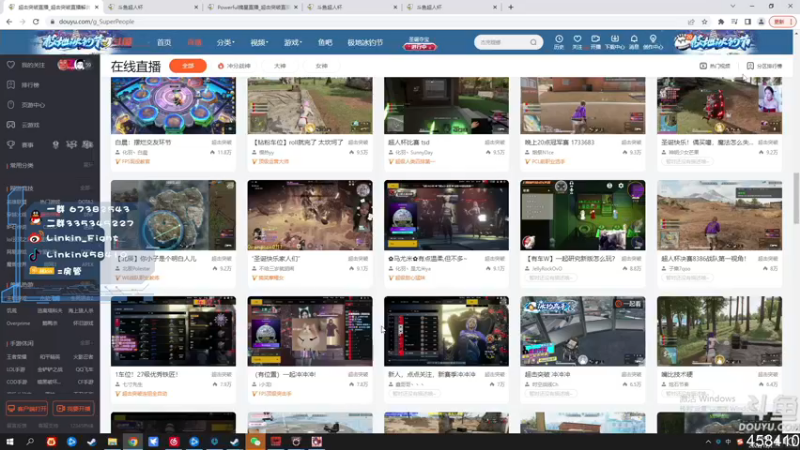The height and width of the screenshot is (450, 800).
Task: Open 排行榜 ranking in left sidebar
Action: (24, 85)
